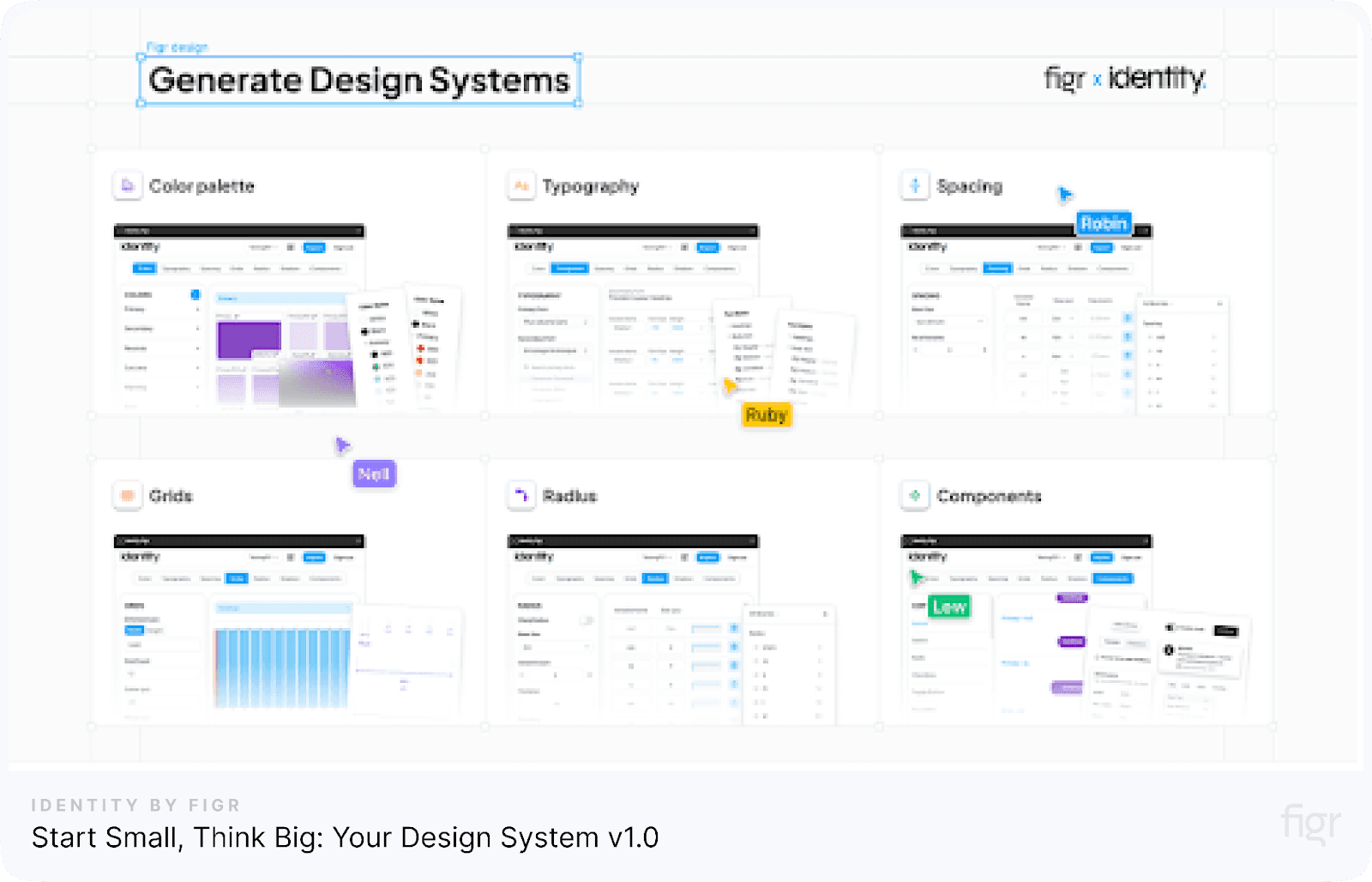Click the Color palette section icon
Viewport: 1372px width, 882px height.
tap(128, 185)
